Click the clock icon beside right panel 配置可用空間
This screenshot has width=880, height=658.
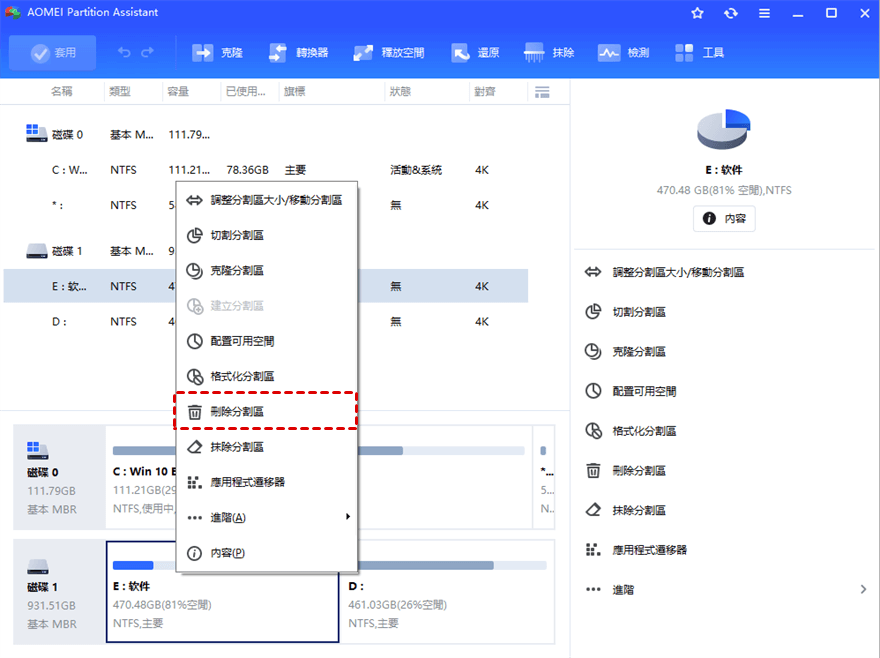[x=593, y=391]
